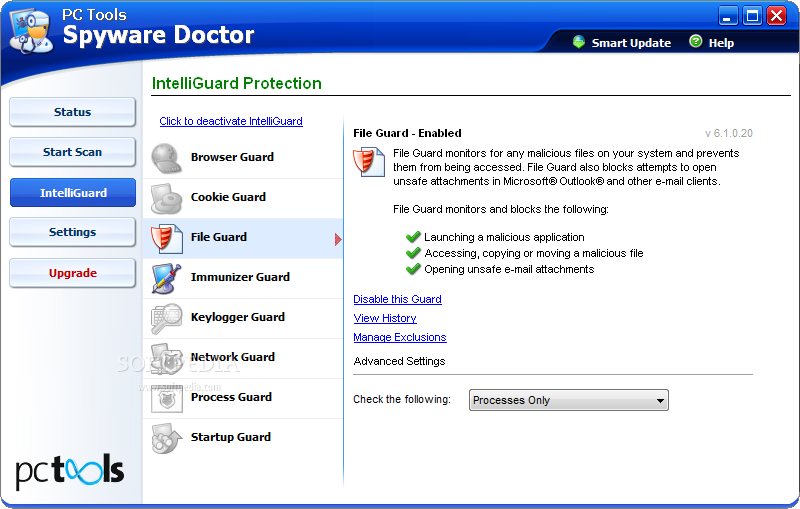Go to the Start Scan page
Image resolution: width=800 pixels, height=509 pixels.
72,152
